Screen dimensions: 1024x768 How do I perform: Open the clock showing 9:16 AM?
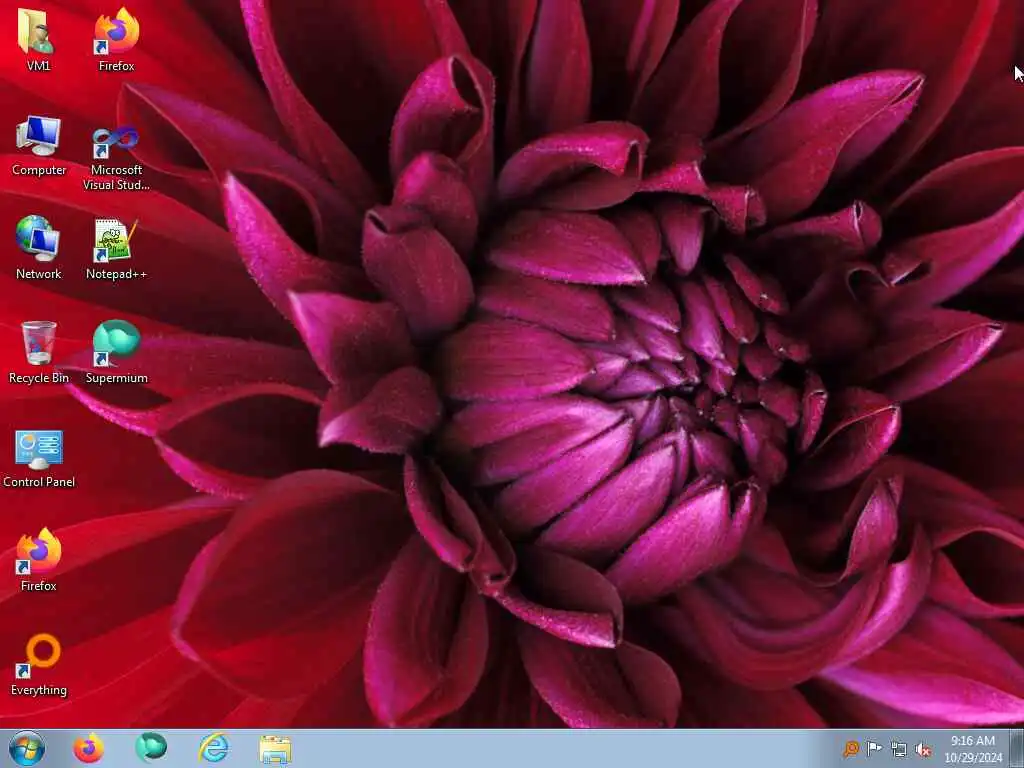pos(973,749)
